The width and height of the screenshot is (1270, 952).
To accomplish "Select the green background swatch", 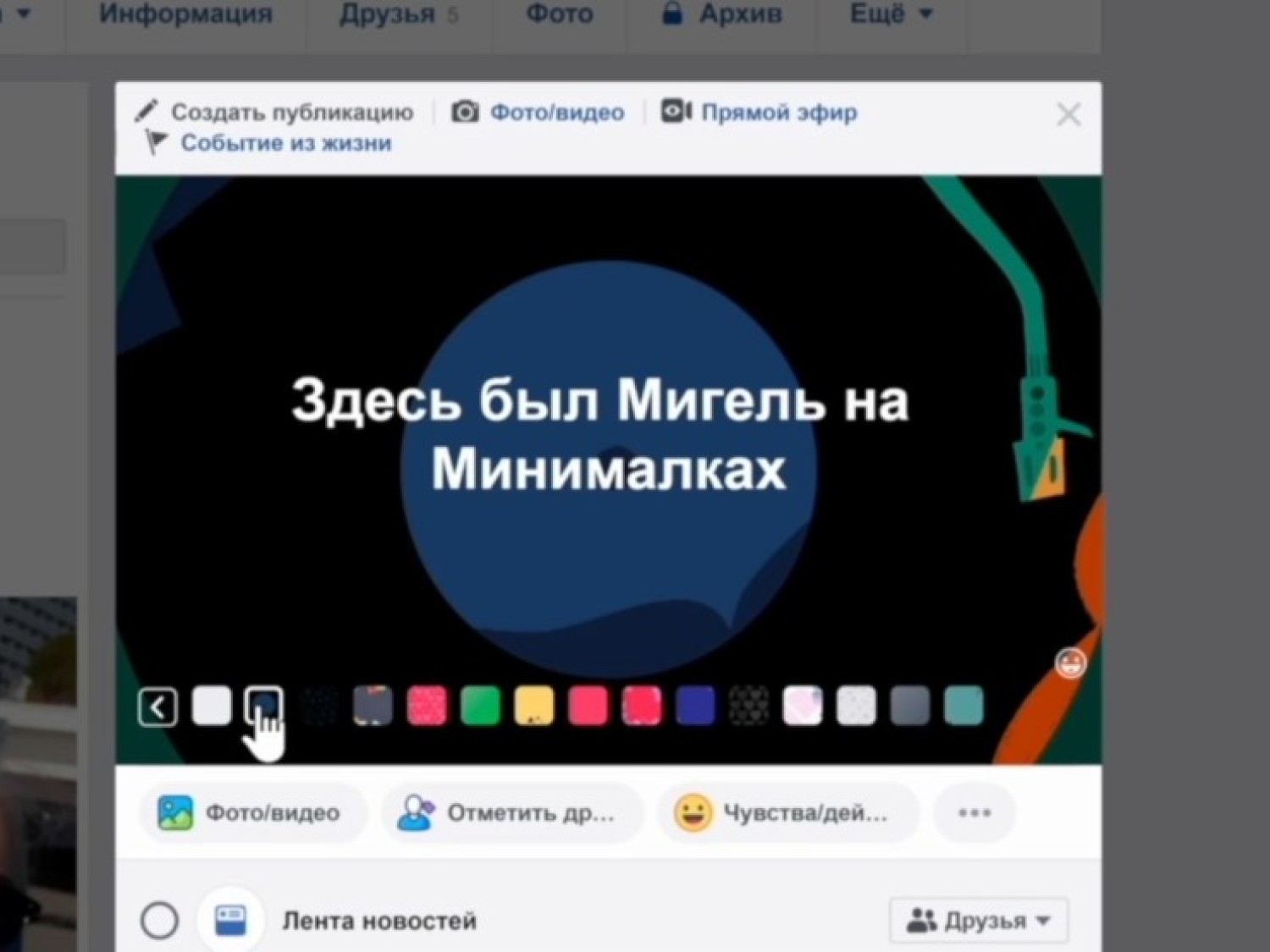I will pyautogui.click(x=480, y=706).
